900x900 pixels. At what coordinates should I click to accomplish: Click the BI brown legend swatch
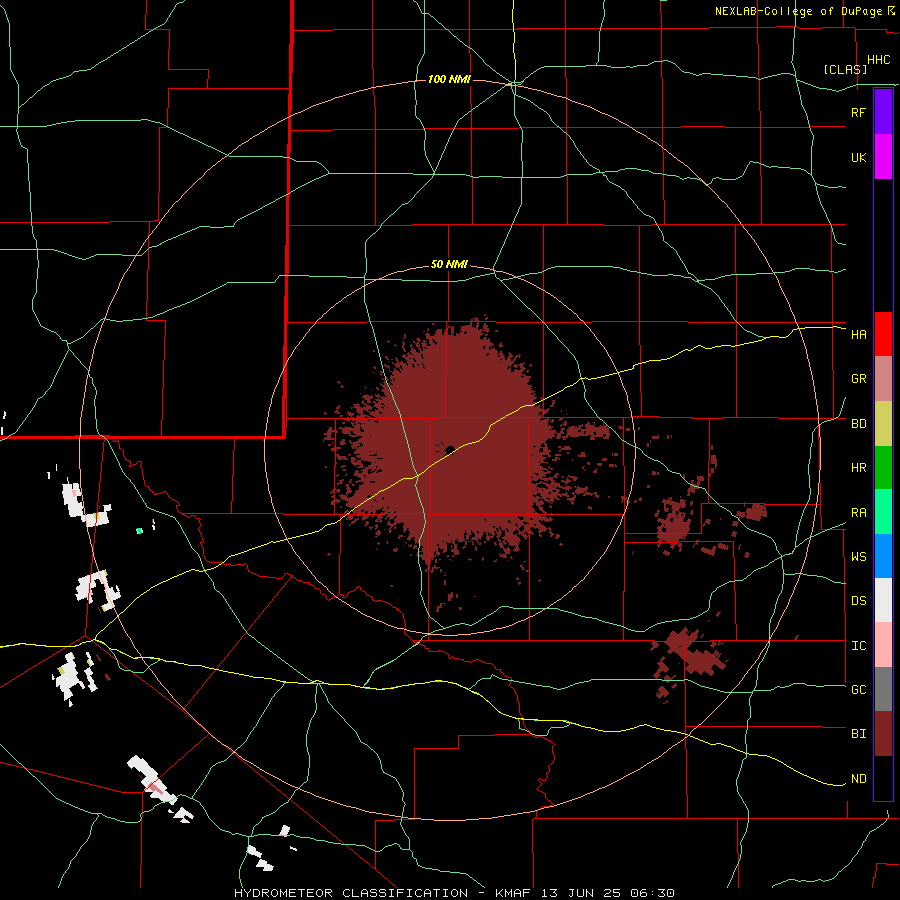click(x=883, y=734)
